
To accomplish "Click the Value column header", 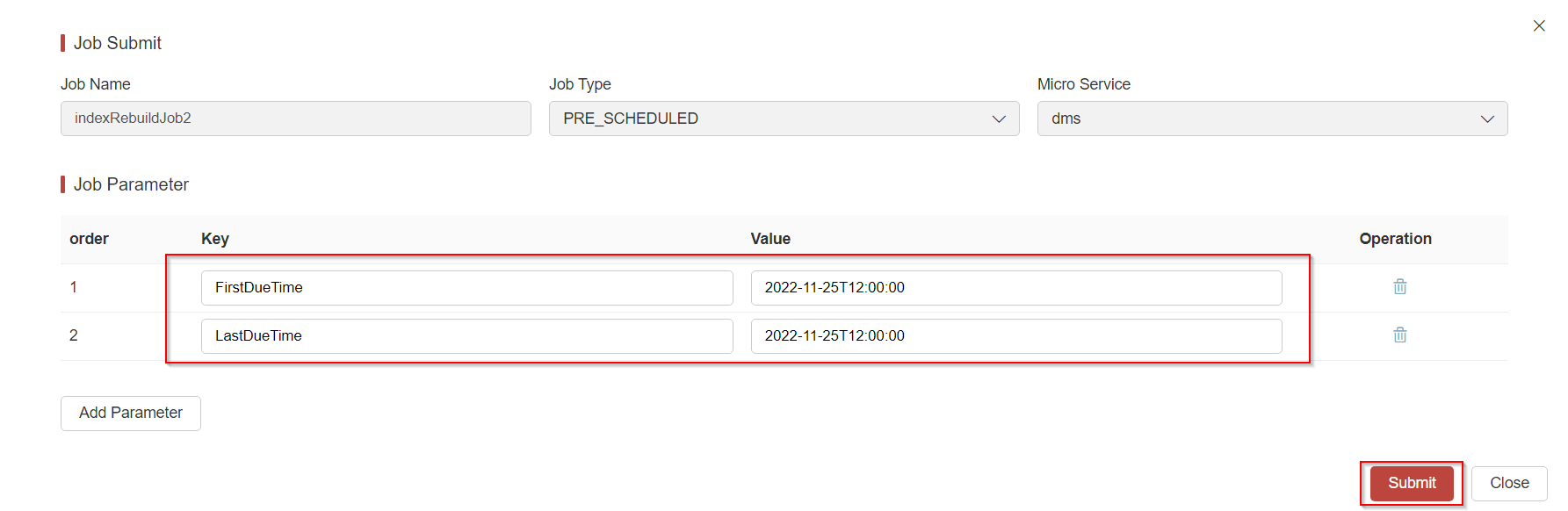I will click(770, 239).
